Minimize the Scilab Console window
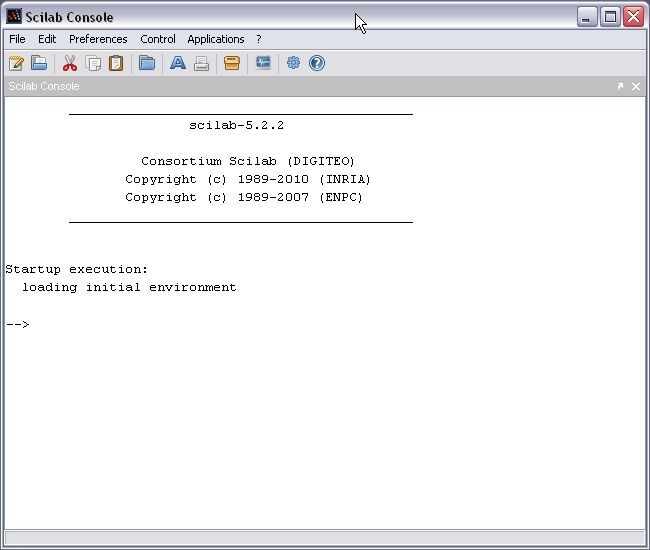Screen dimensions: 650x550 point(587,17)
